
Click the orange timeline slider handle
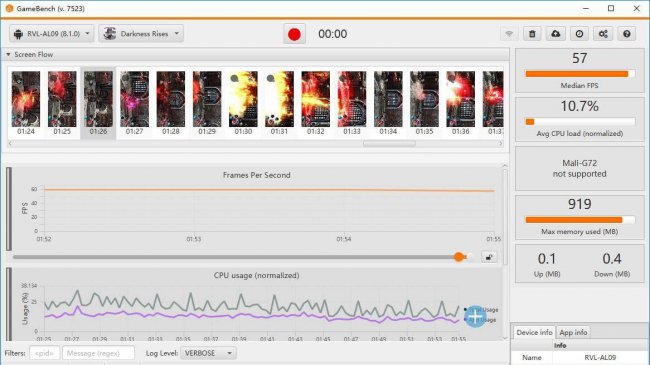coord(458,257)
